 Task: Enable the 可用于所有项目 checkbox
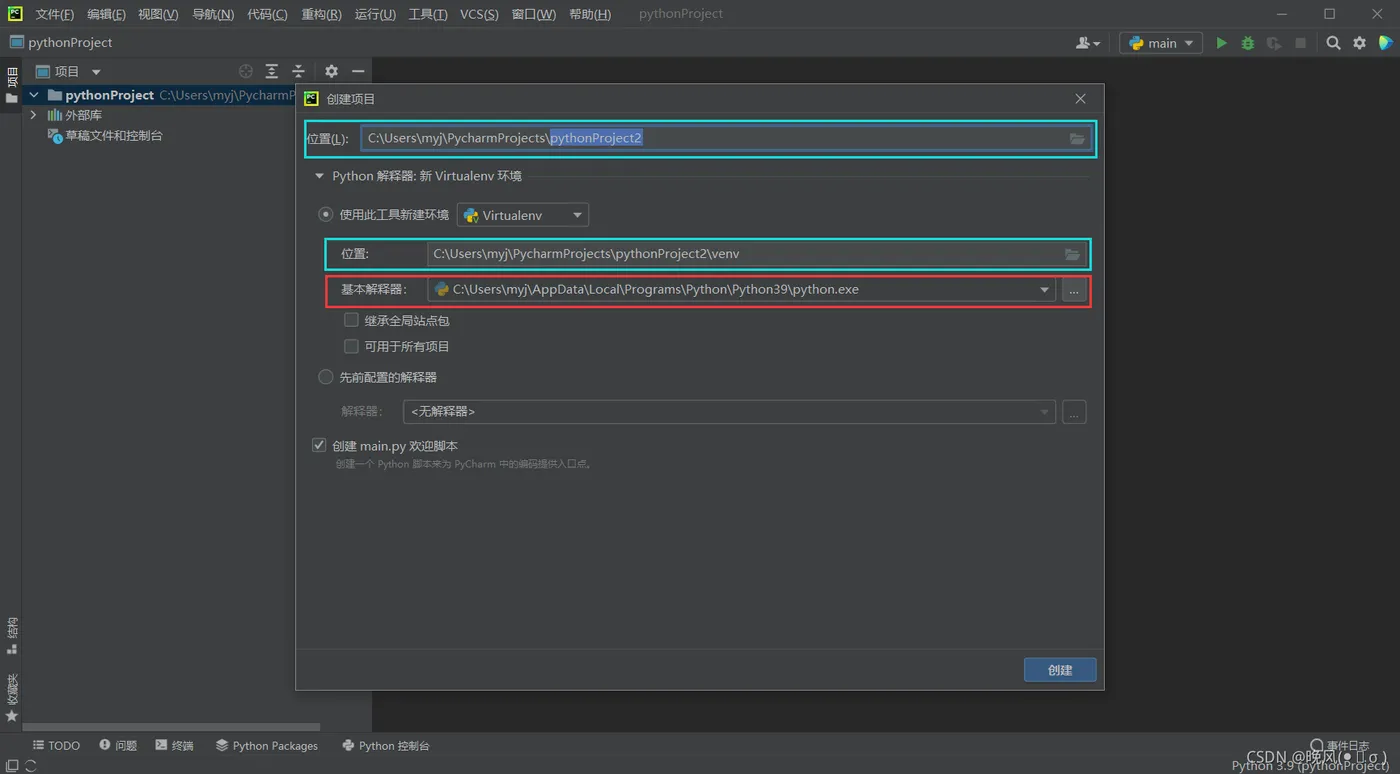351,346
